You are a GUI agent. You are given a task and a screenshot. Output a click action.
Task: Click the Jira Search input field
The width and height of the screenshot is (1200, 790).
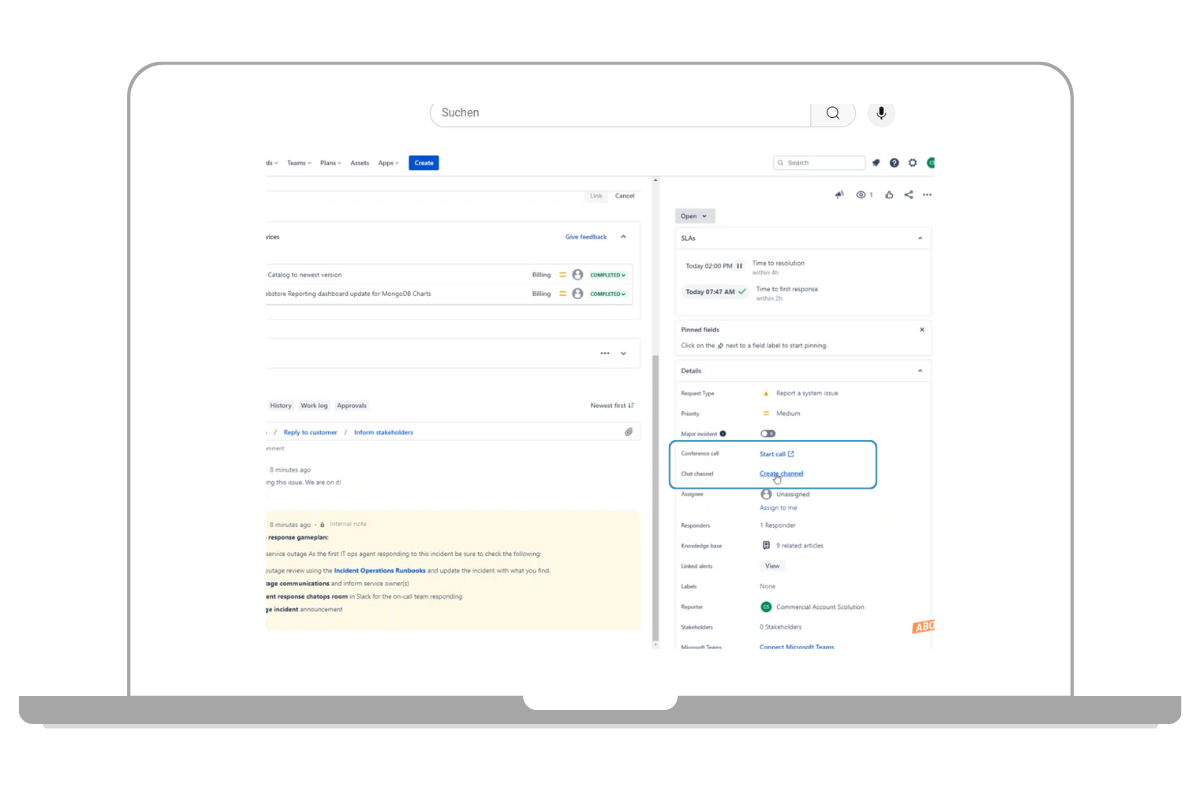click(819, 163)
